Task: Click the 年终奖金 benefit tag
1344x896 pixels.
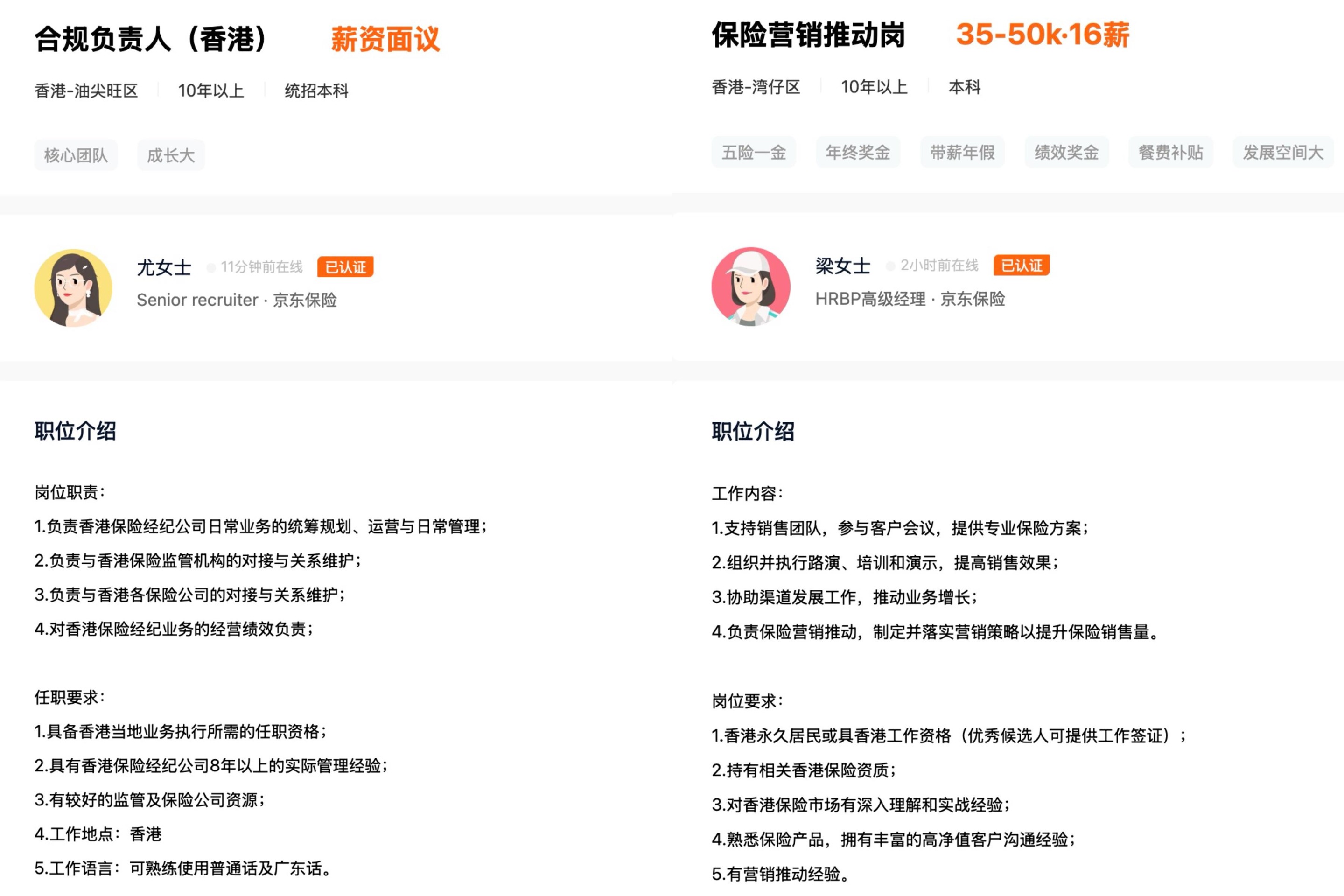Action: point(858,153)
